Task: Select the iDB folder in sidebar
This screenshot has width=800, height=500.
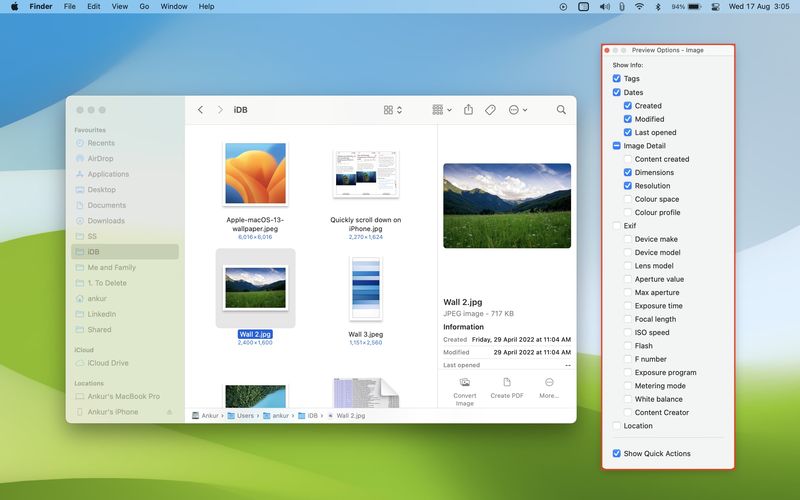Action: pos(125,252)
